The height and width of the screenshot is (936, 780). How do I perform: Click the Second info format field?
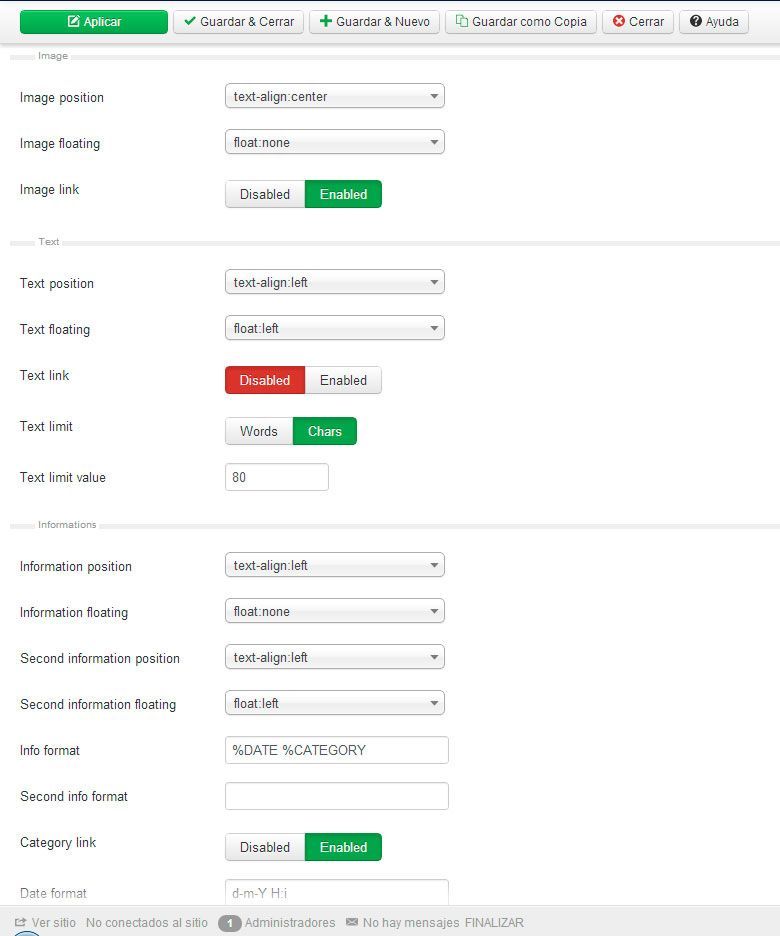337,796
